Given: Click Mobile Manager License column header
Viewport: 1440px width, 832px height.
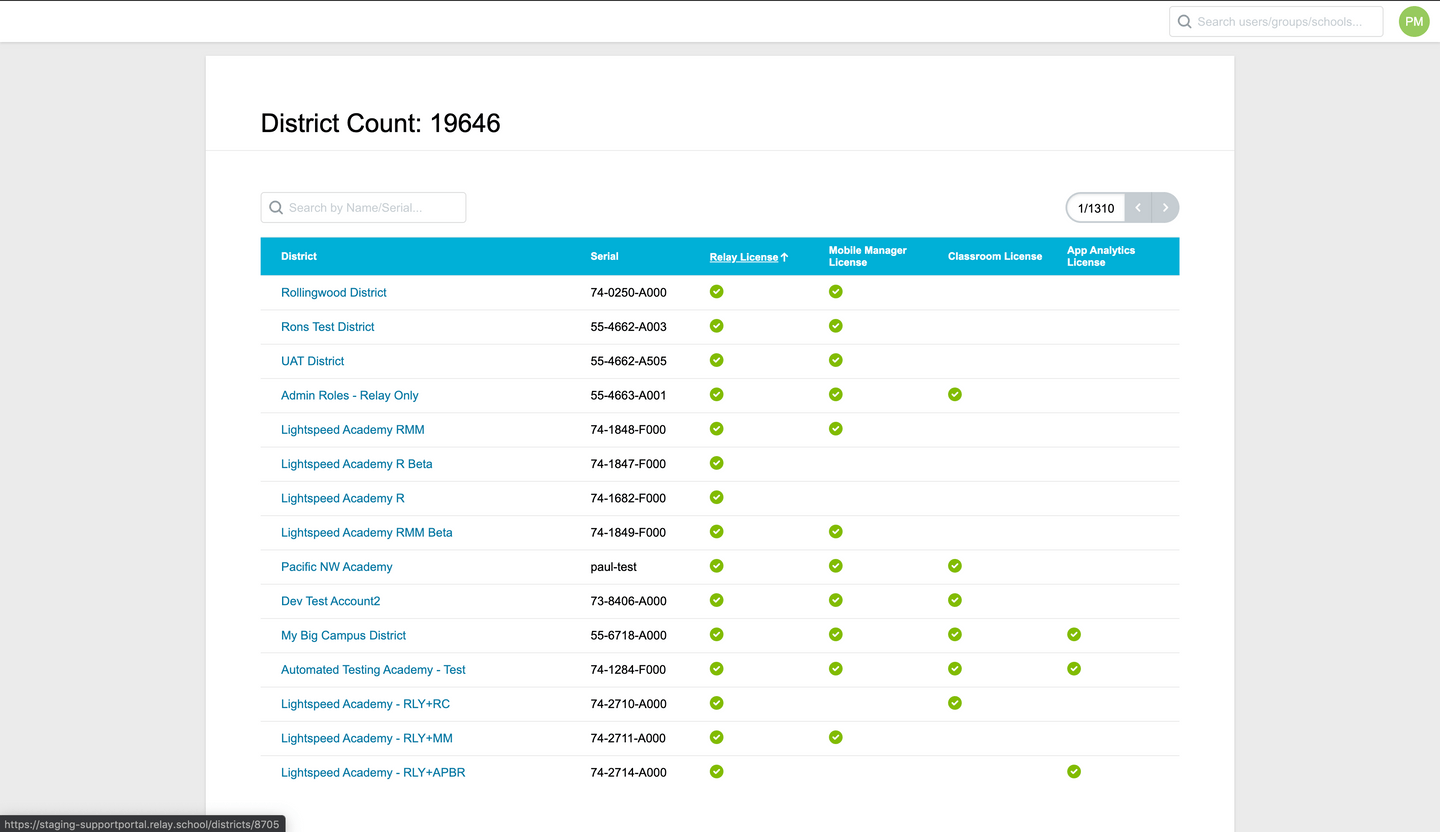Looking at the screenshot, I should pos(867,256).
